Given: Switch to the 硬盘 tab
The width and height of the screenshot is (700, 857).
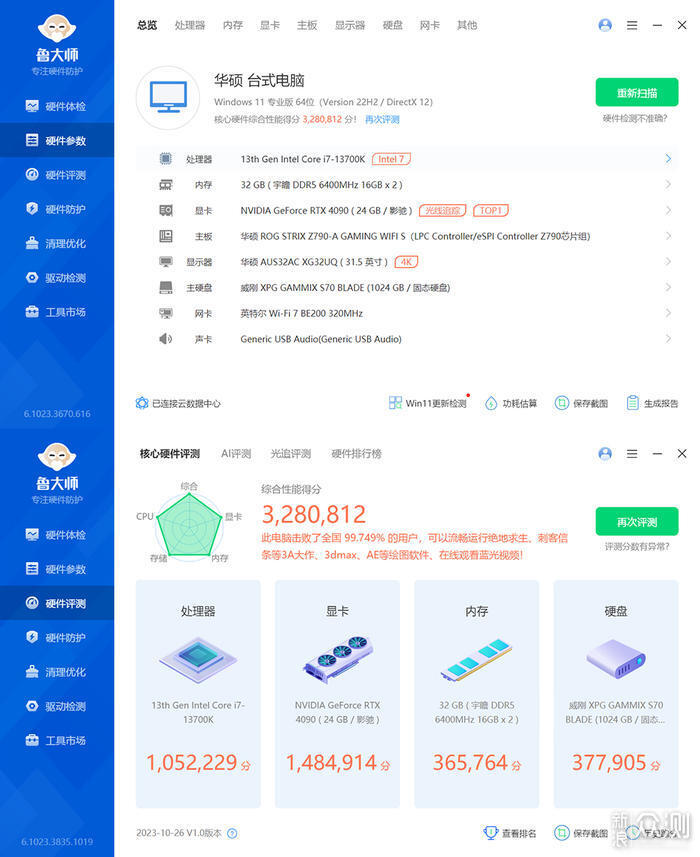Looking at the screenshot, I should tap(392, 25).
